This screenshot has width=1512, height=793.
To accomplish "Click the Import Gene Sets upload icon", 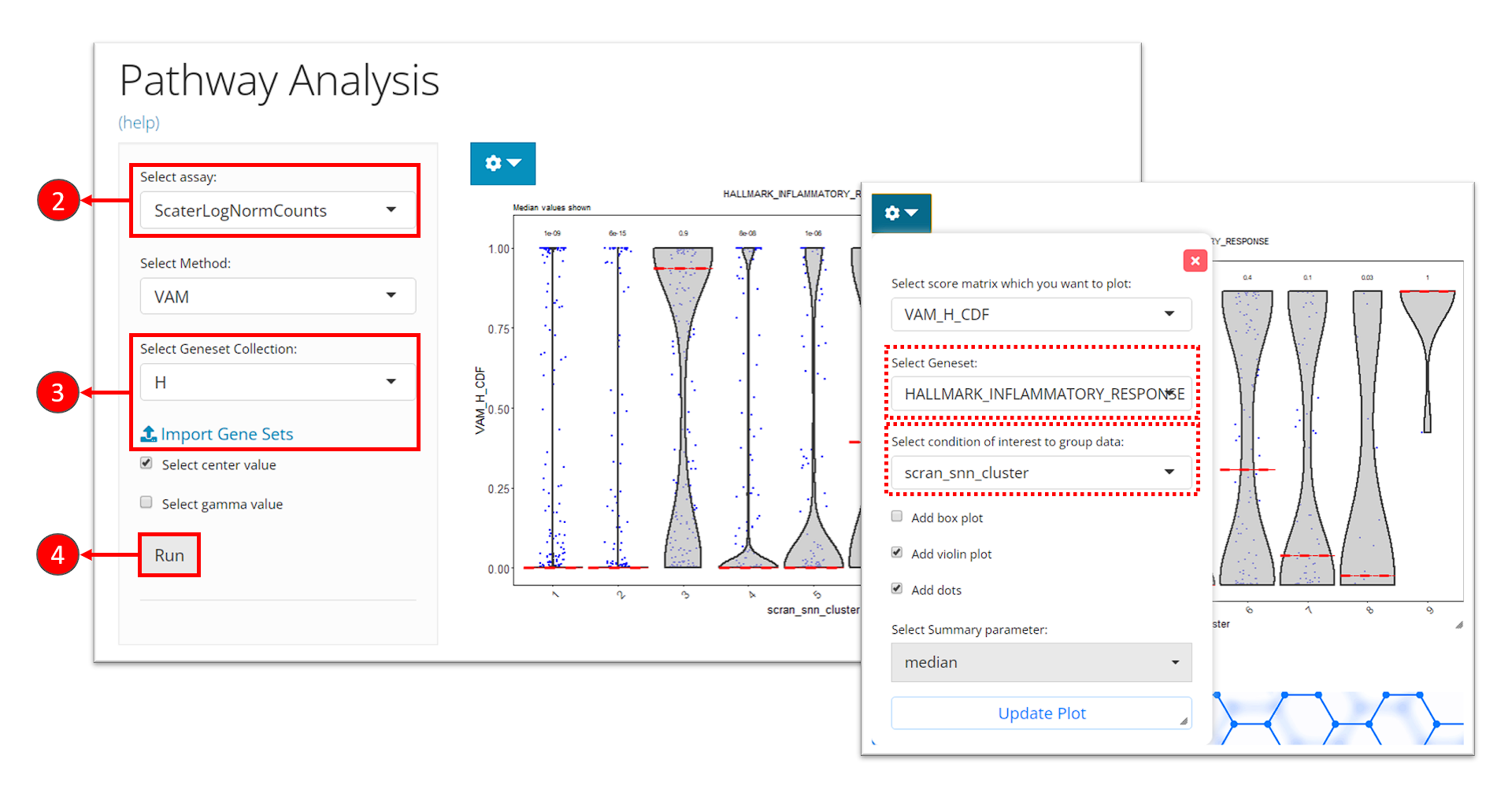I will tap(148, 434).
